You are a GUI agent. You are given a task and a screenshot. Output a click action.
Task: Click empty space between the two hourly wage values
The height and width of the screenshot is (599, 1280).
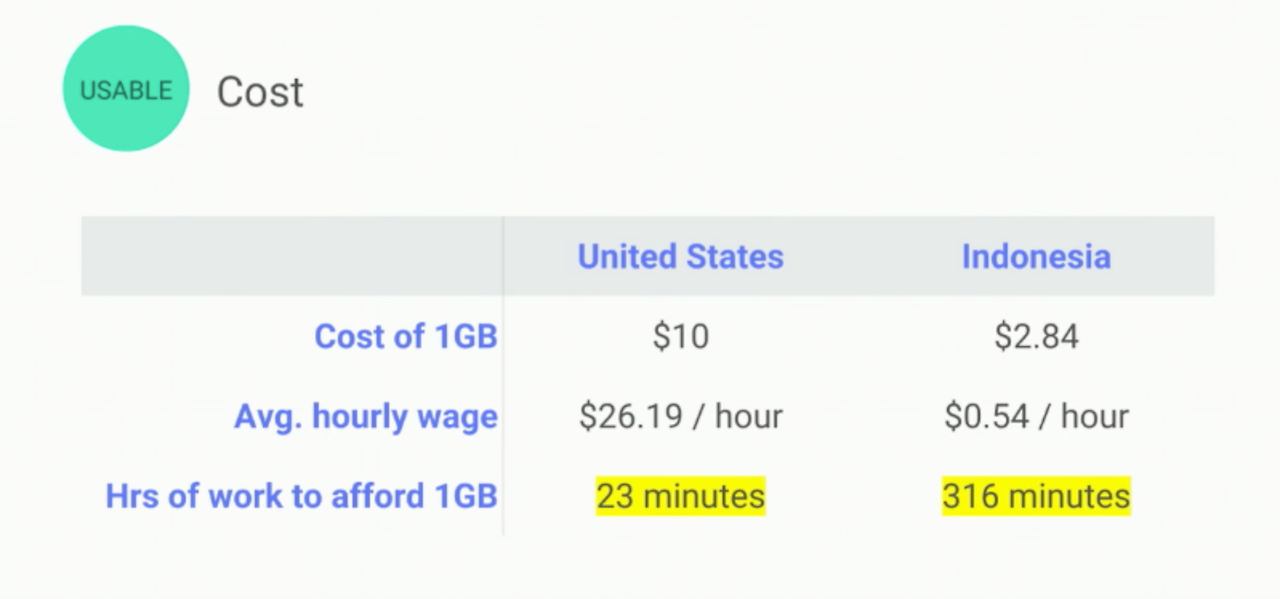[x=863, y=416]
